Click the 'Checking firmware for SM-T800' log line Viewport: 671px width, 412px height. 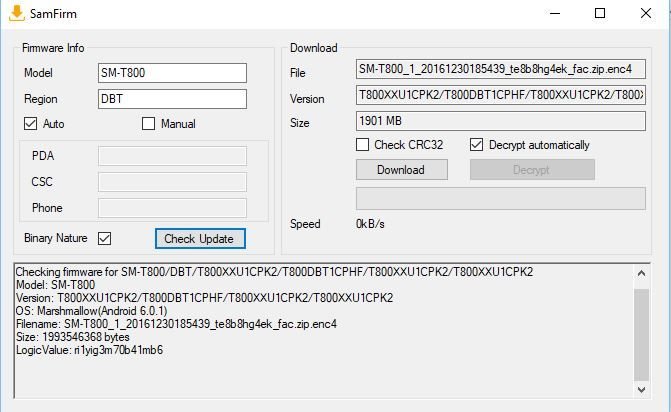pyautogui.click(x=274, y=272)
